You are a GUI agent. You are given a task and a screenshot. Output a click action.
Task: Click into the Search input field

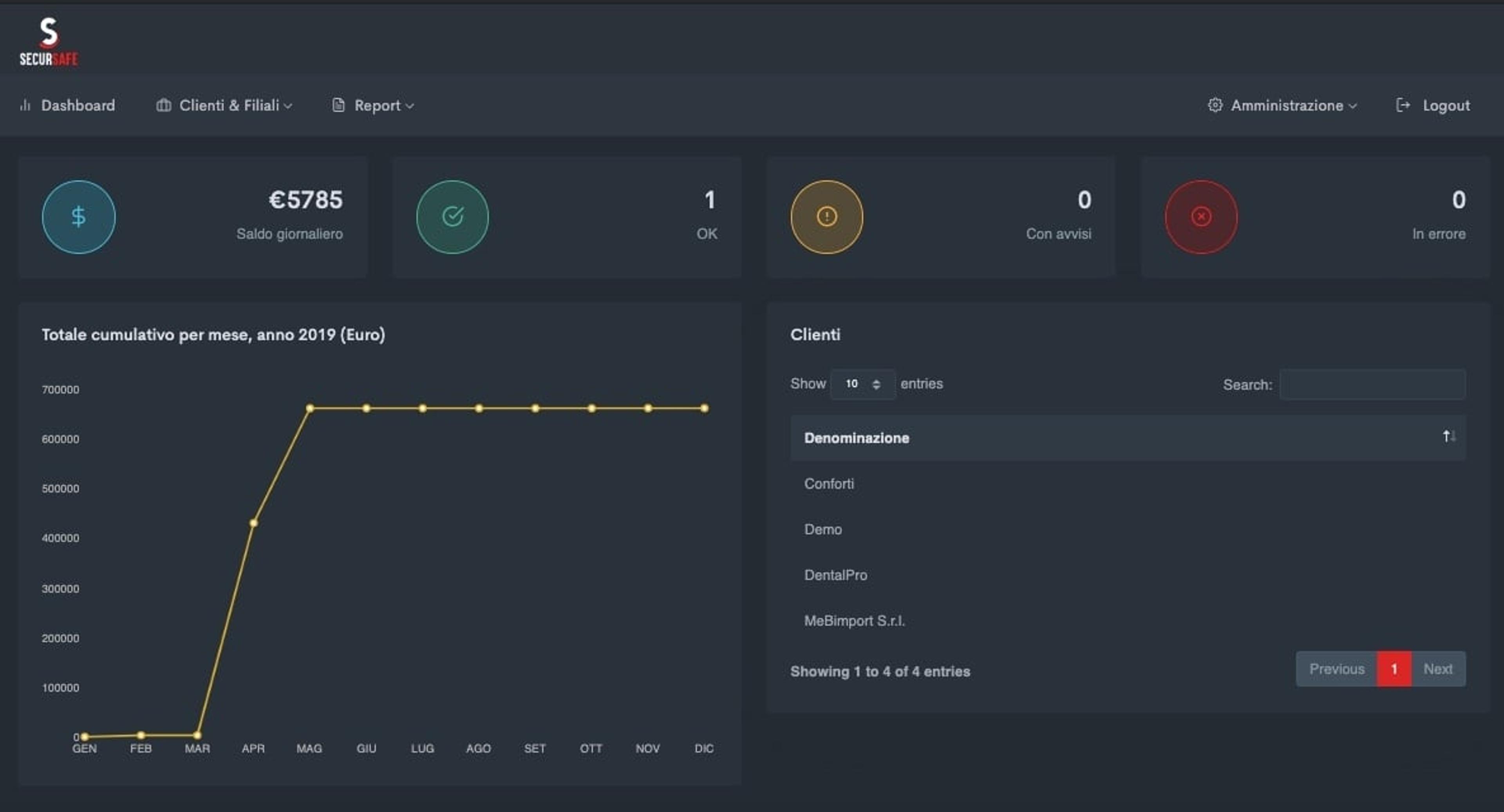point(1372,384)
